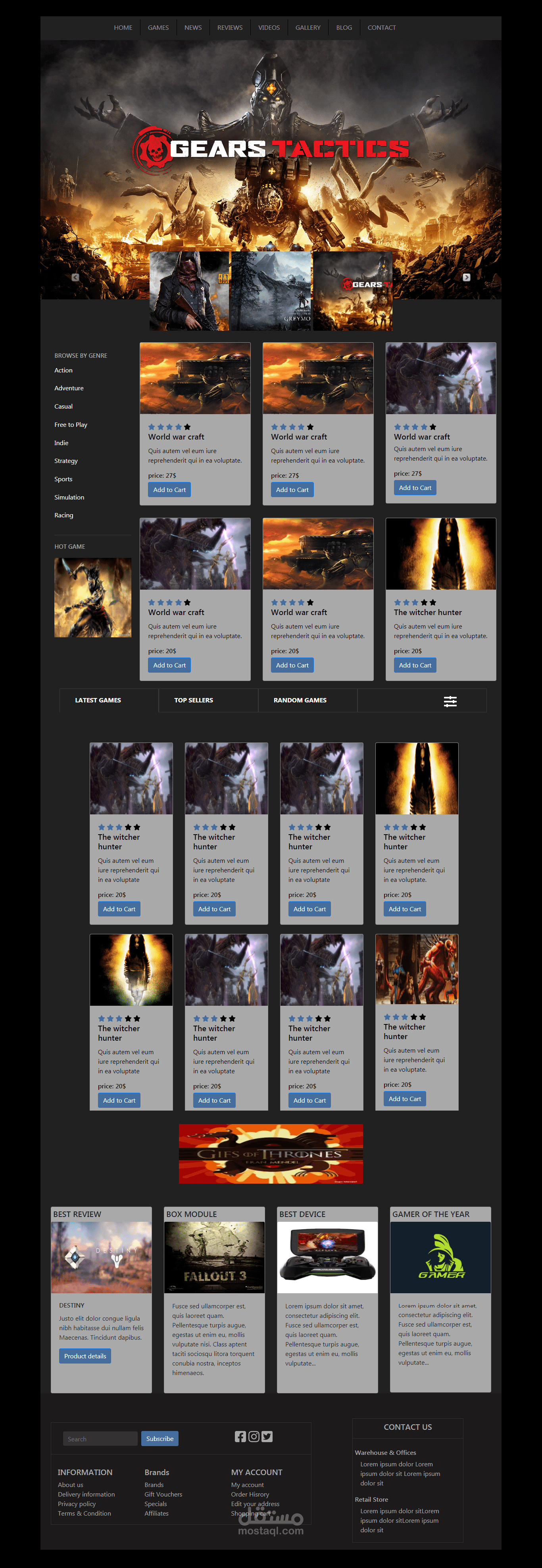Open the My account link
The width and height of the screenshot is (542, 1568).
click(x=248, y=1485)
